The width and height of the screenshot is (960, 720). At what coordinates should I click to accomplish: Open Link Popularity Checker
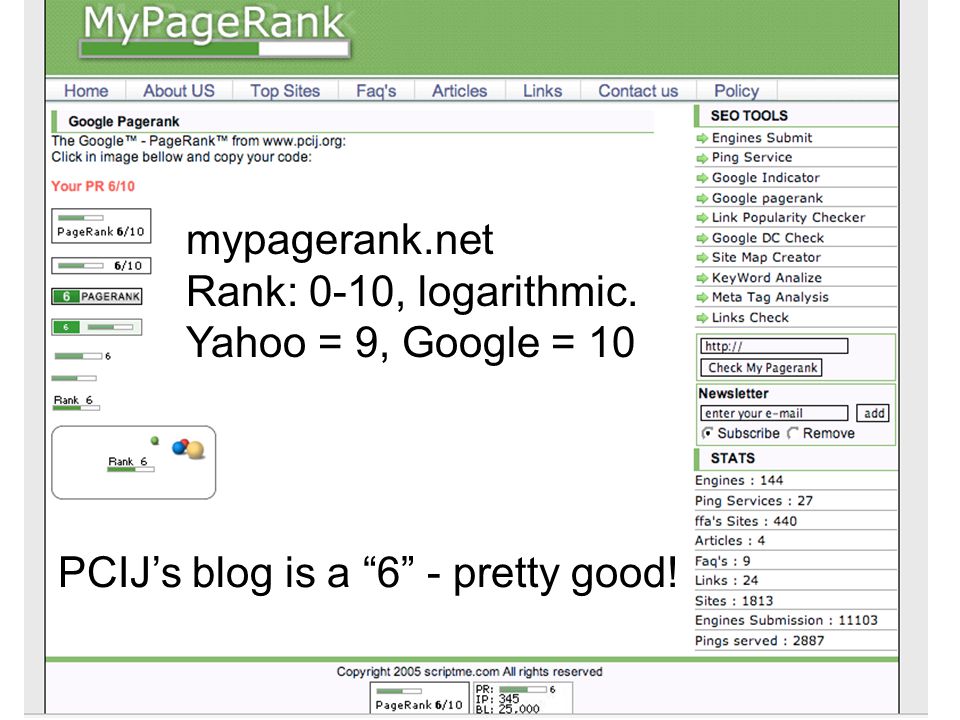(x=788, y=217)
